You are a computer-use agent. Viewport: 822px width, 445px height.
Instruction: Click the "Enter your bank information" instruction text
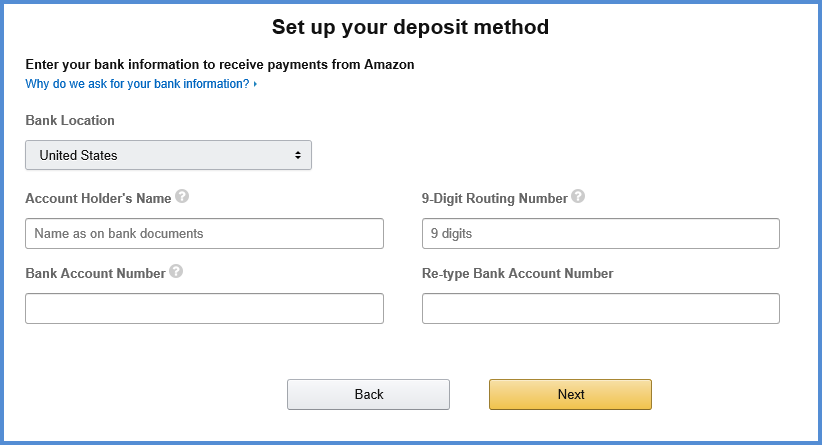coord(220,65)
